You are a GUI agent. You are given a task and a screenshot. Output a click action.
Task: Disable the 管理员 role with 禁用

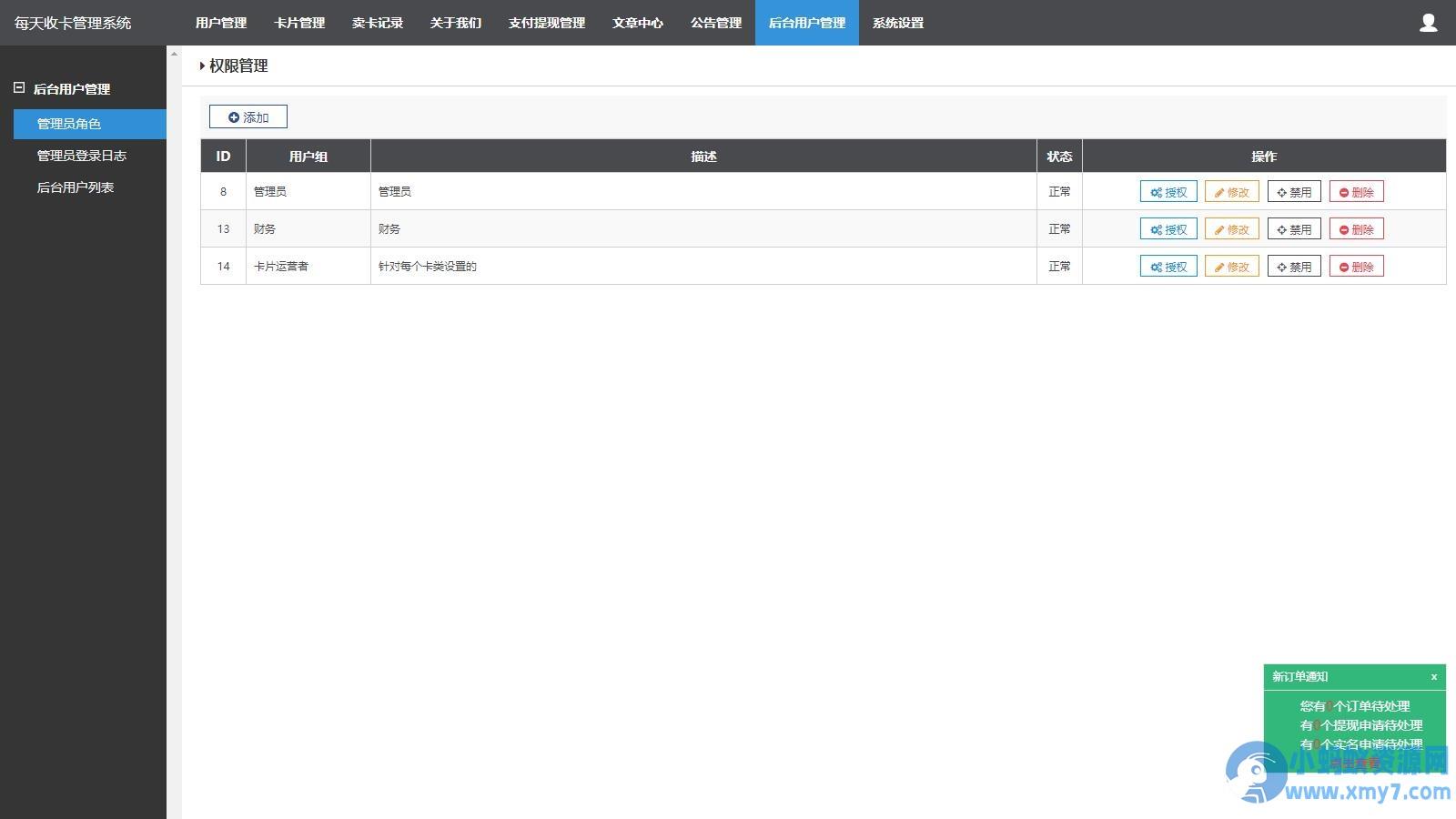pyautogui.click(x=1294, y=192)
